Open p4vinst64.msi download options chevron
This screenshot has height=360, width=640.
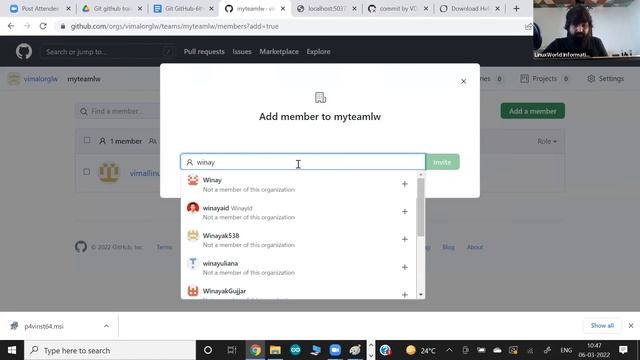[x=106, y=326]
